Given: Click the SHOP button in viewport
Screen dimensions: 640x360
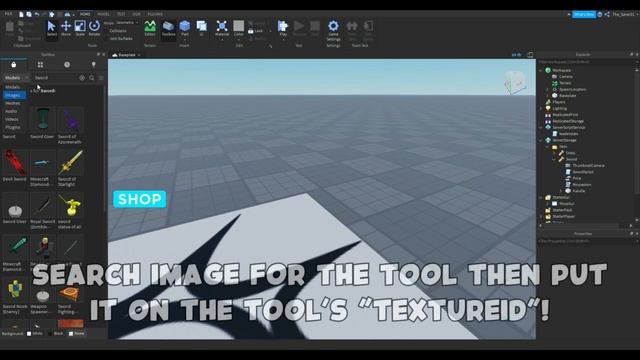Looking at the screenshot, I should pos(140,199).
